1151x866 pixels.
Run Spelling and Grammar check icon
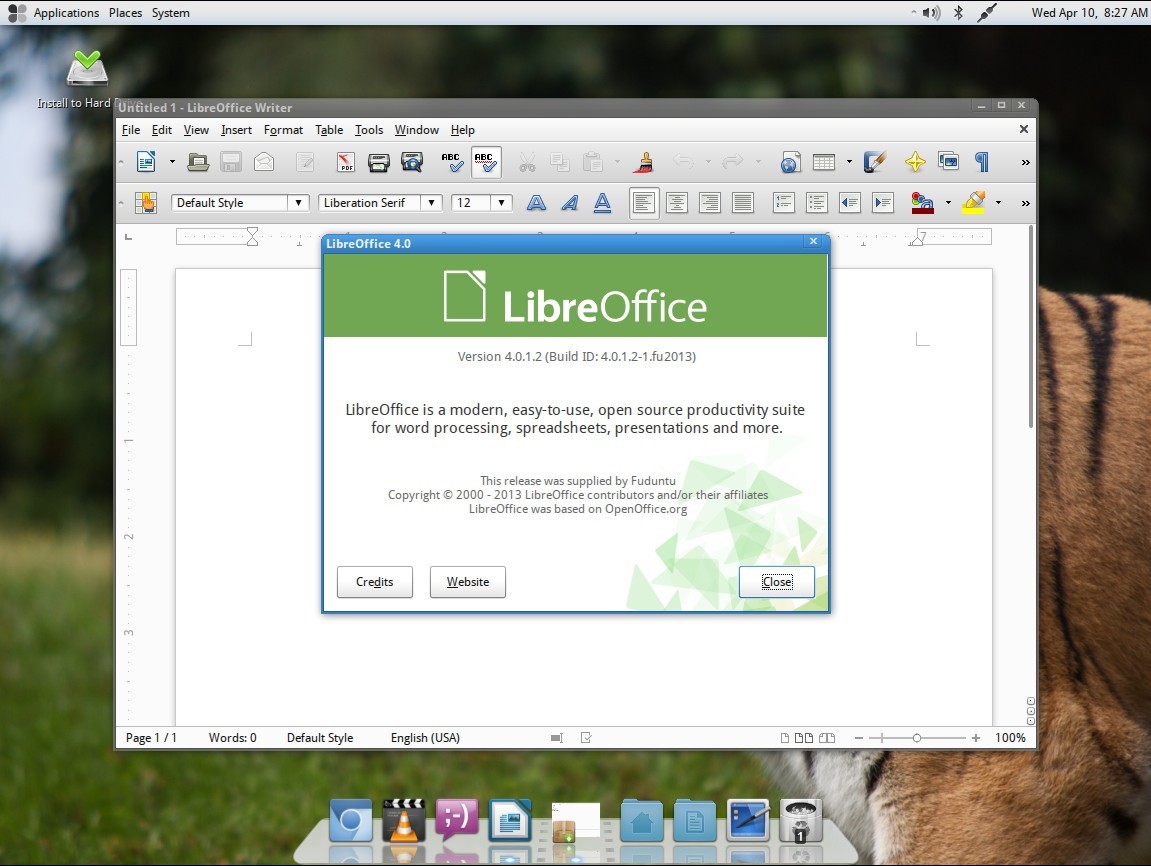click(451, 161)
